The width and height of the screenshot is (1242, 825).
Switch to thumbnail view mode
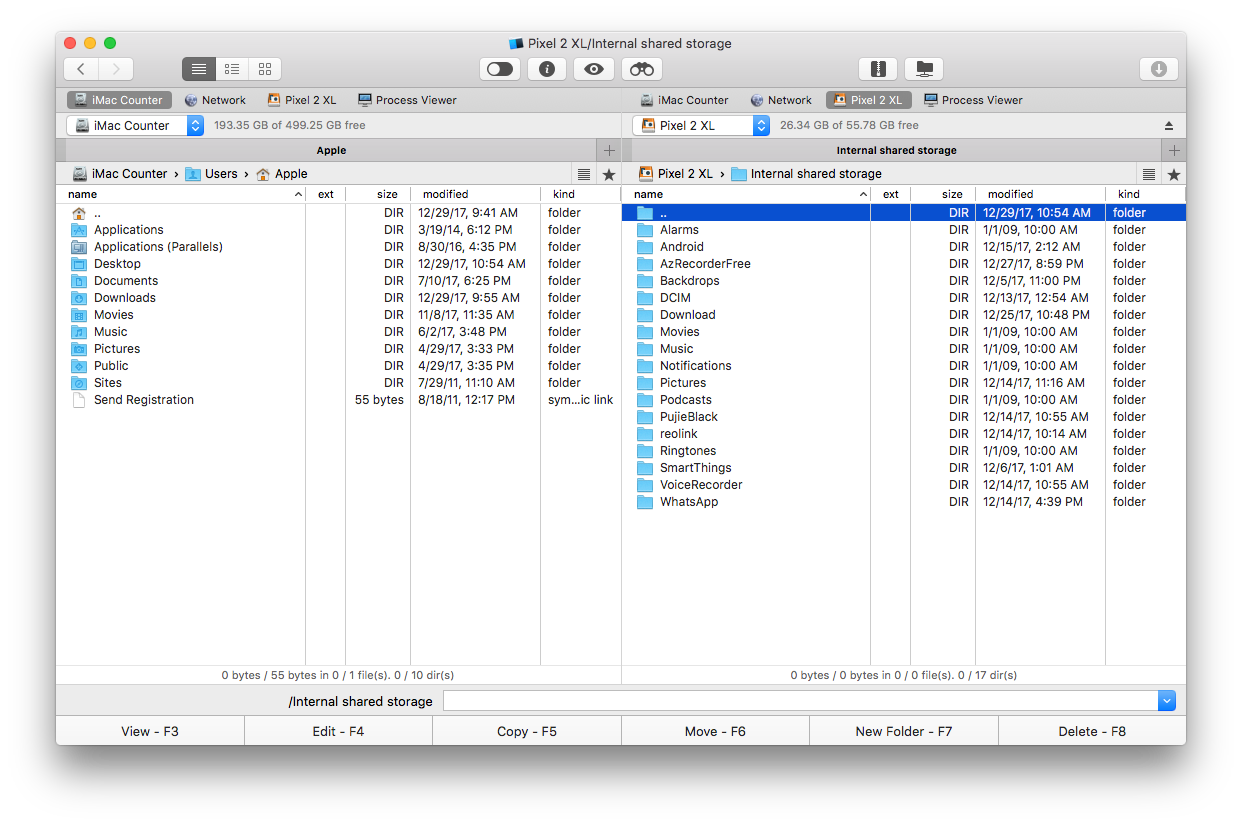(x=264, y=68)
